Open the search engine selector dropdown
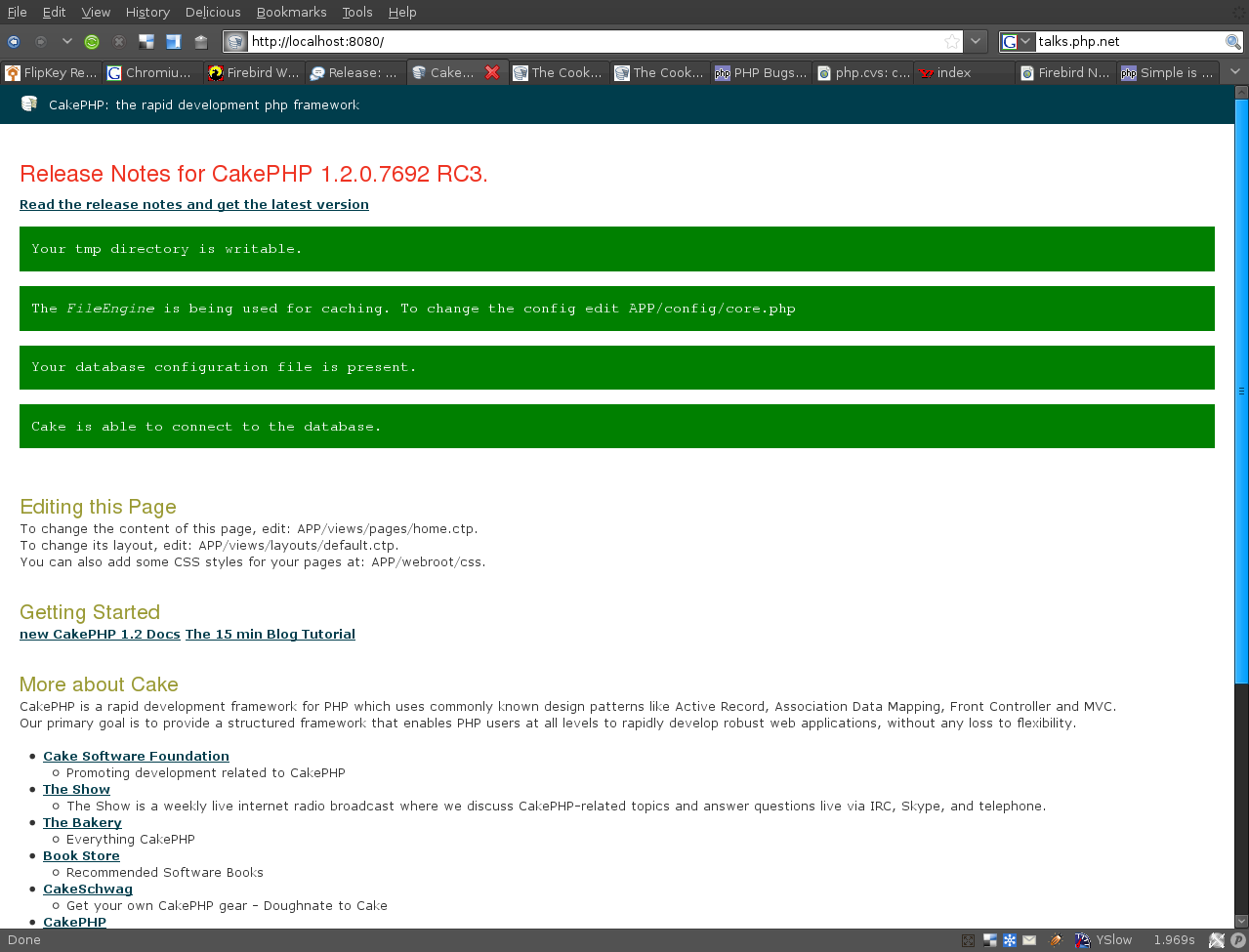The image size is (1249, 952). pyautogui.click(x=1017, y=42)
